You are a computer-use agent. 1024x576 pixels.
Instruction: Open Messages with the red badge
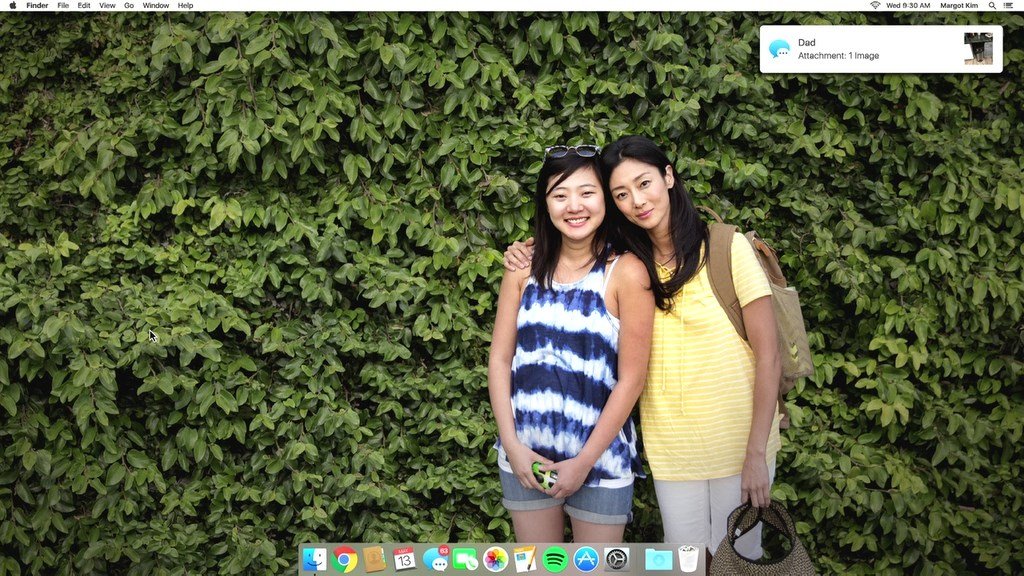(435, 559)
